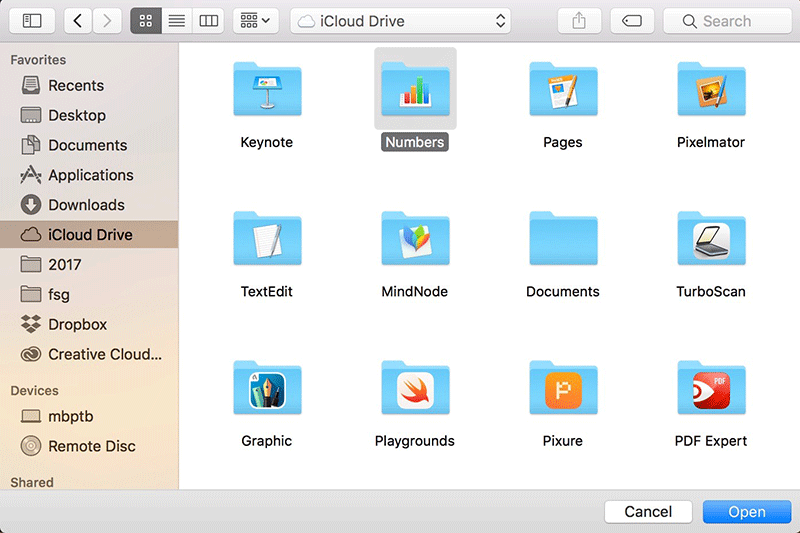Click the Cancel button
Image resolution: width=800 pixels, height=533 pixels.
pyautogui.click(x=648, y=512)
